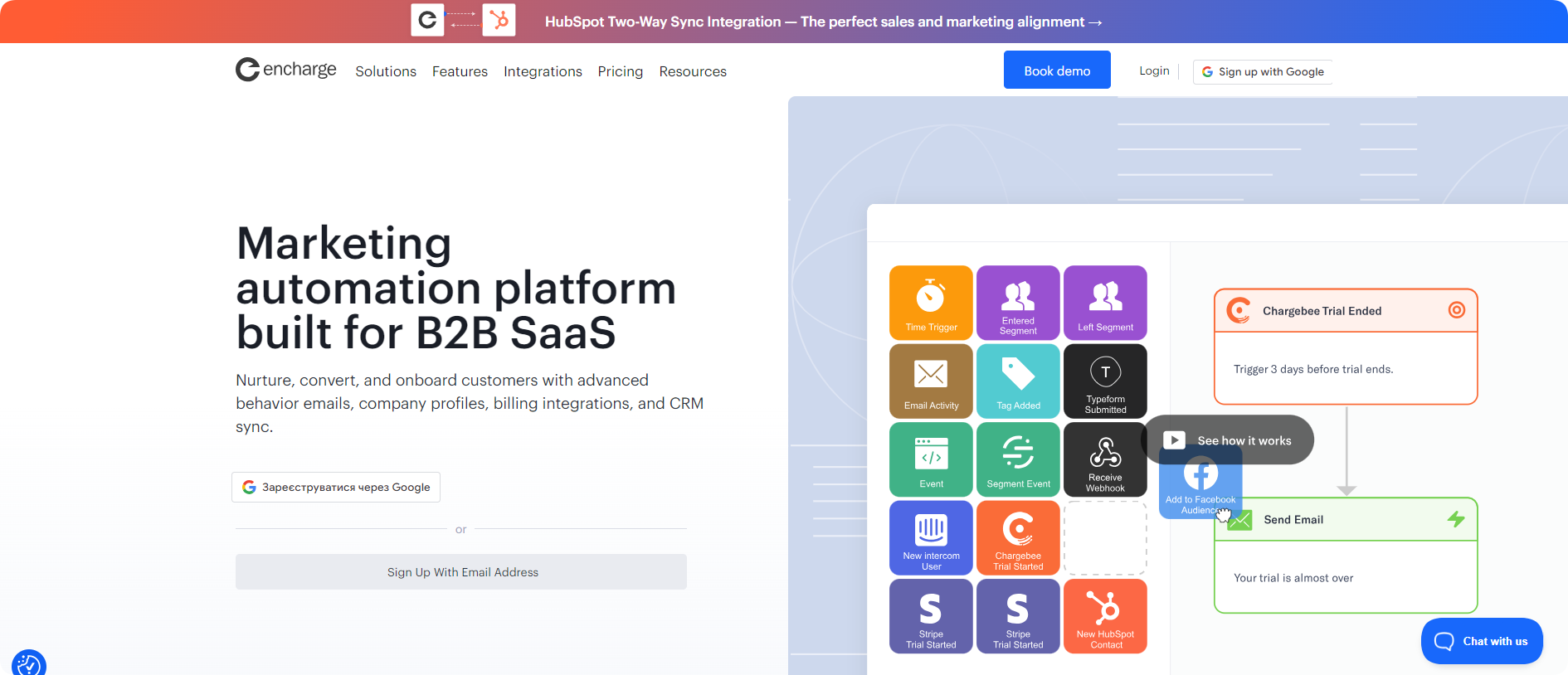Open the Integrations menu
Screen dimensions: 1568x675
[543, 71]
